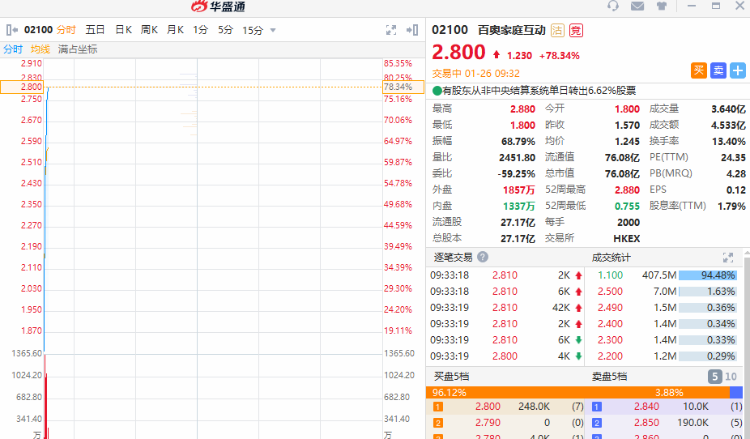Add stock to watchlist with plus button

[x=738, y=70]
